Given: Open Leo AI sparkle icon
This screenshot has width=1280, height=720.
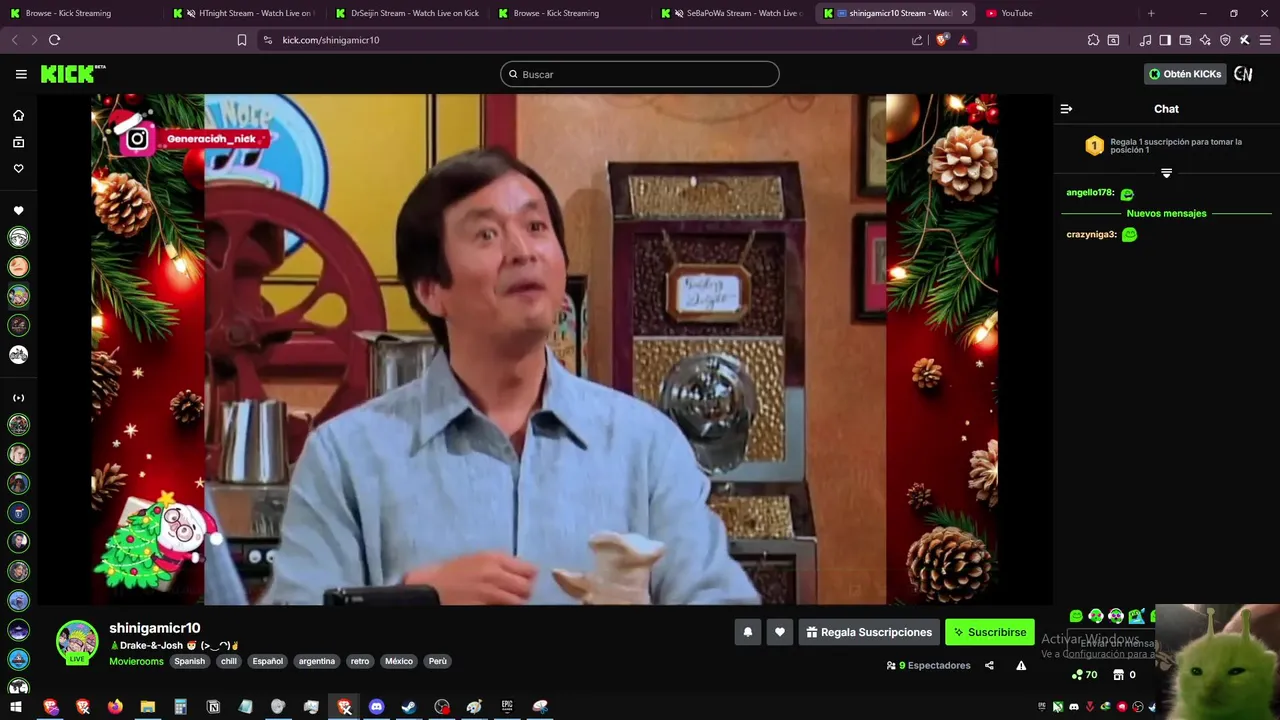Looking at the screenshot, I should [1205, 40].
